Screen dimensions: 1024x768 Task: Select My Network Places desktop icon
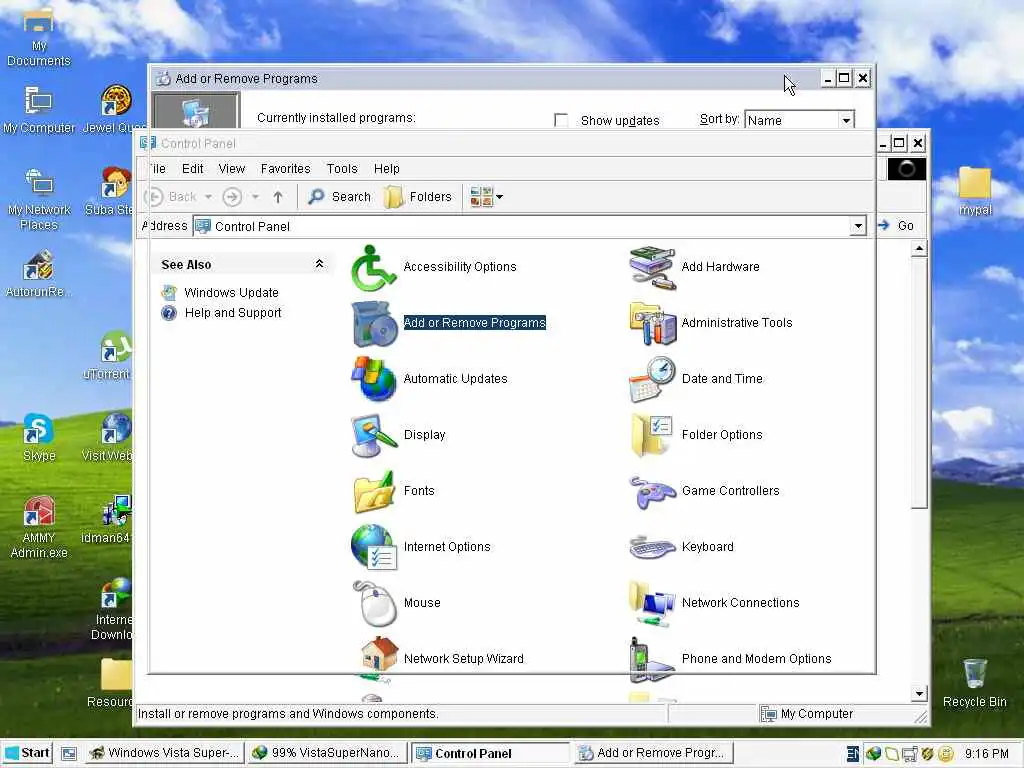tap(39, 200)
